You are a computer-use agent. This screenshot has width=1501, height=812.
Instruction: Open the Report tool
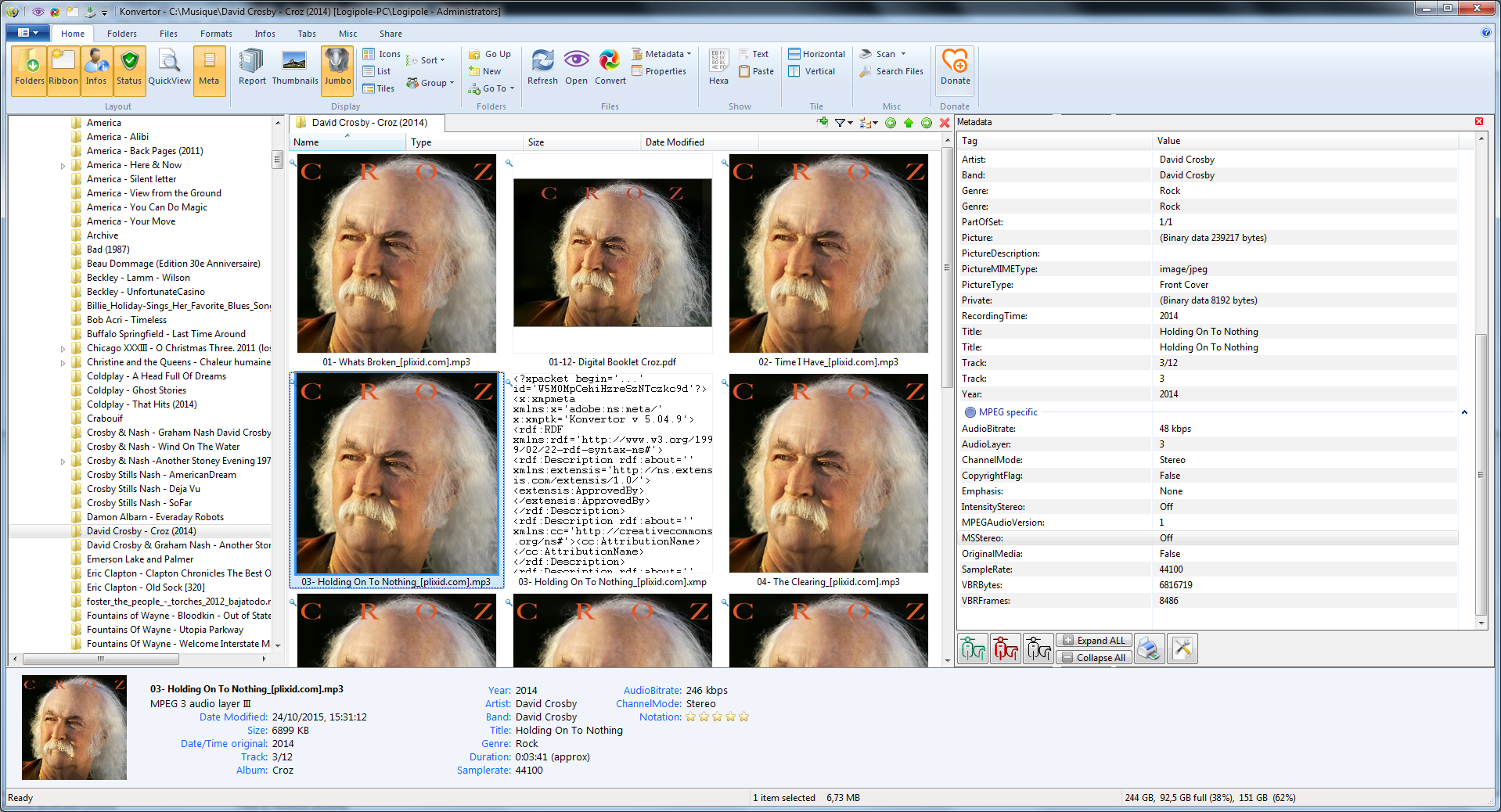point(252,66)
